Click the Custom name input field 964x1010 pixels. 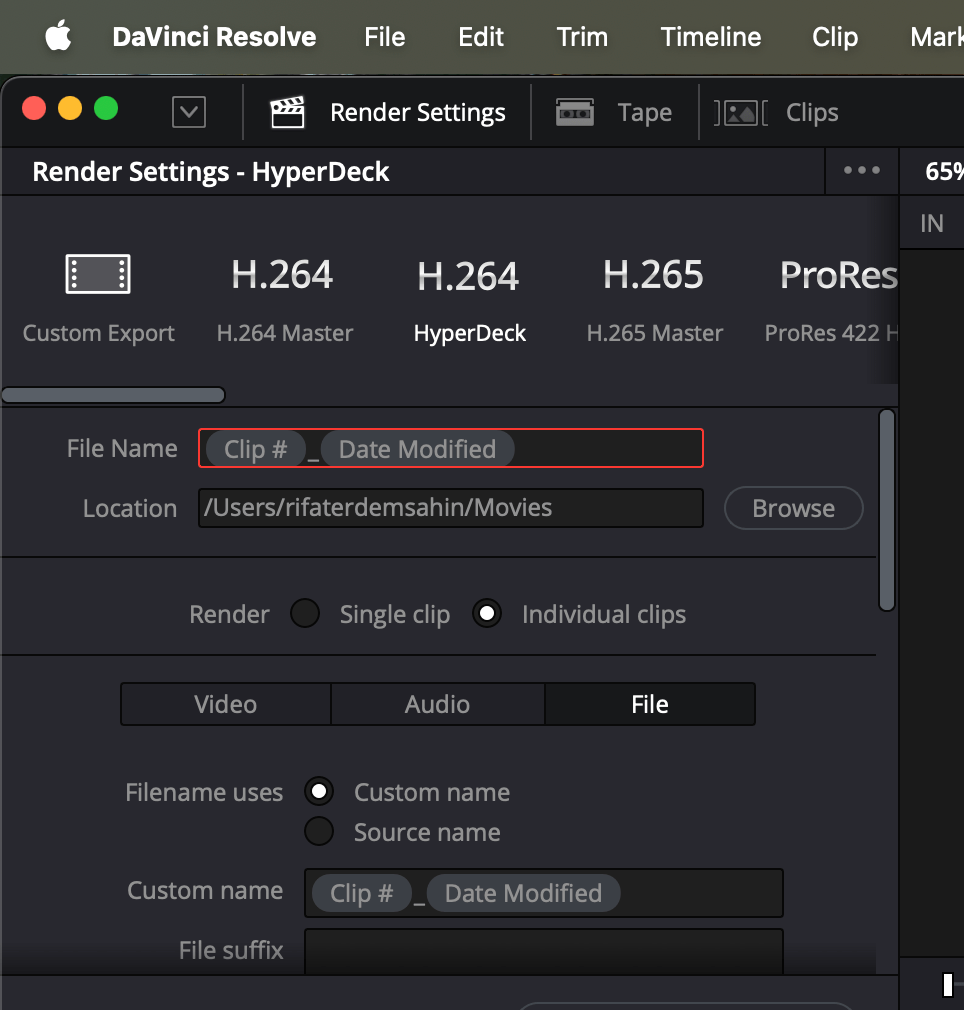543,893
